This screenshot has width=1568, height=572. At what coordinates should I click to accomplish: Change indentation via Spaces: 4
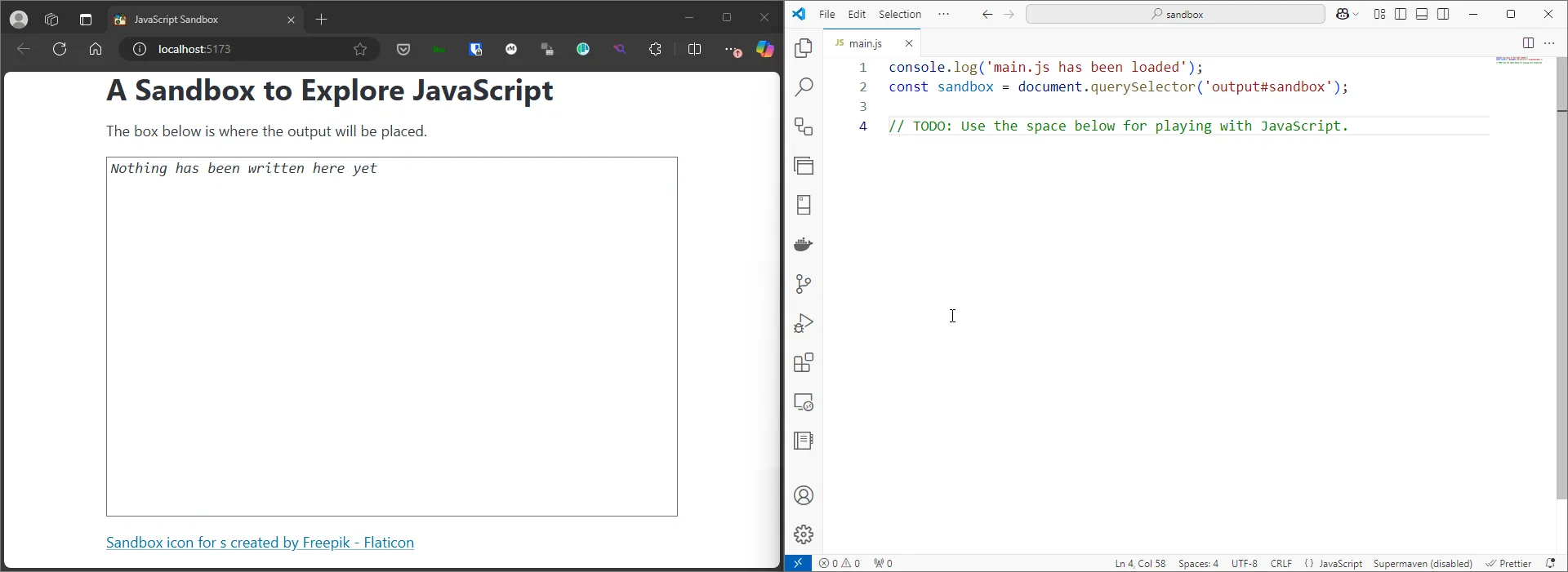click(1198, 563)
